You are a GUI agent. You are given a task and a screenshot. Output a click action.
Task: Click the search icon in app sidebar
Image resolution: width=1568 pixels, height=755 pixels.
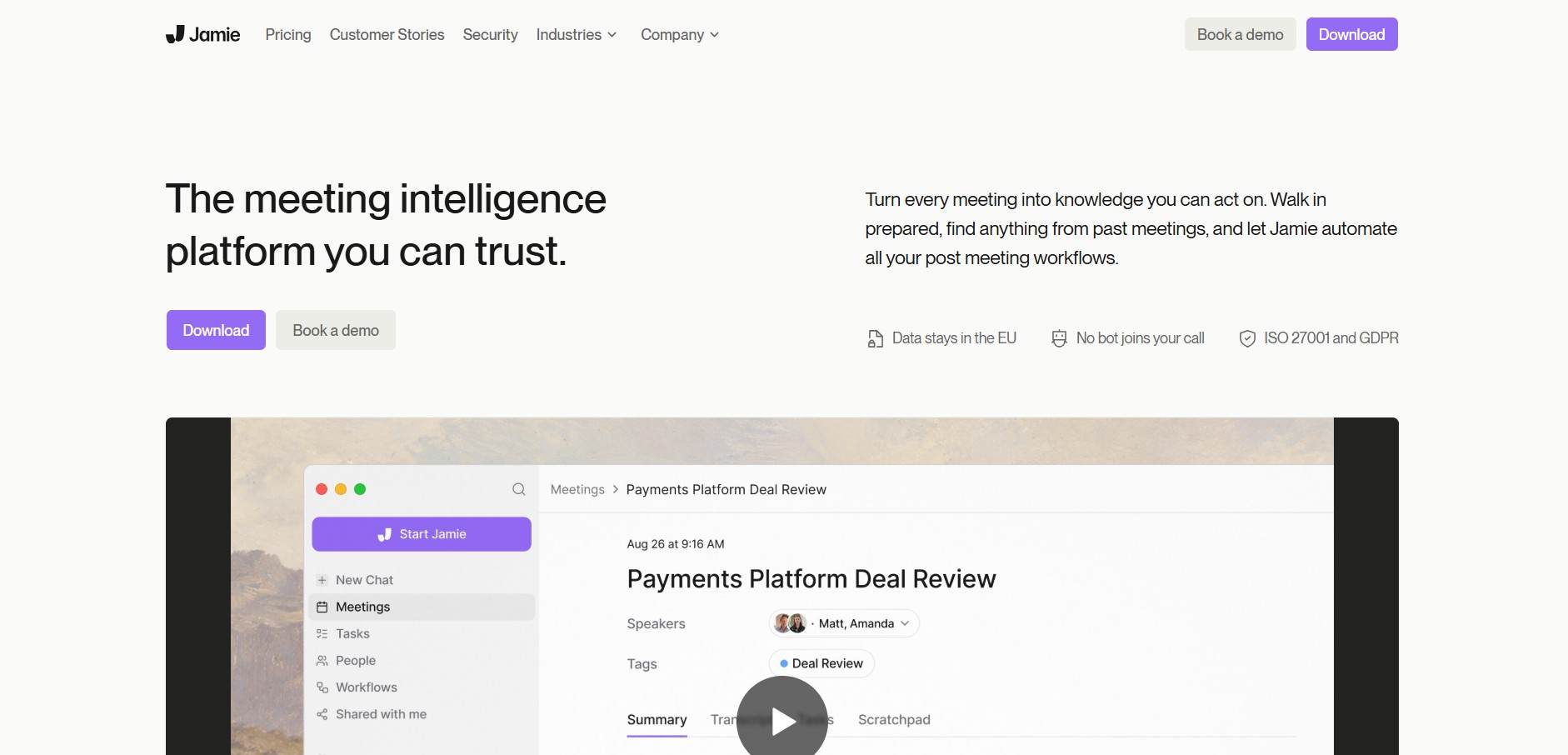click(518, 489)
